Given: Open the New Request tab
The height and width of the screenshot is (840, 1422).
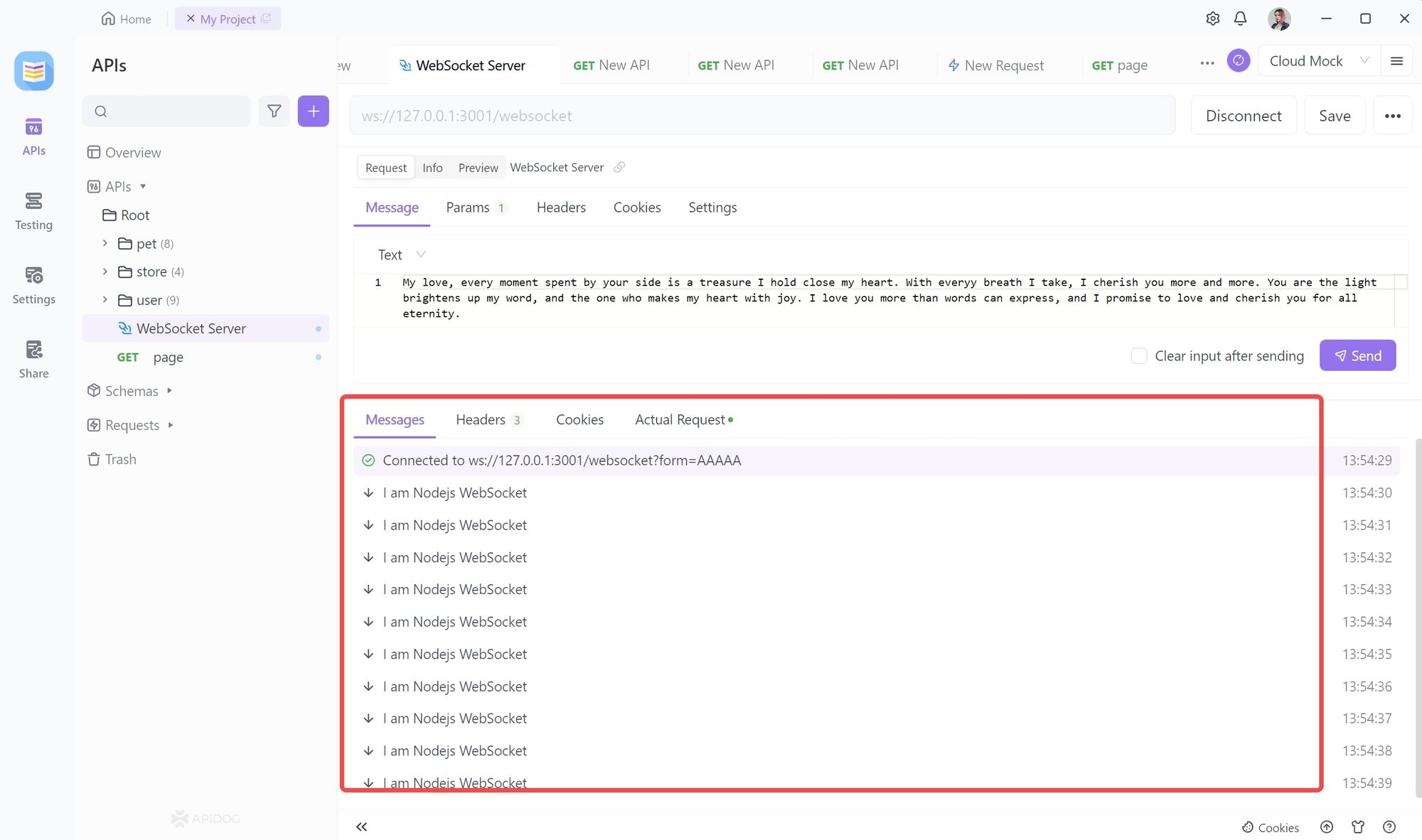Looking at the screenshot, I should pyautogui.click(x=996, y=65).
